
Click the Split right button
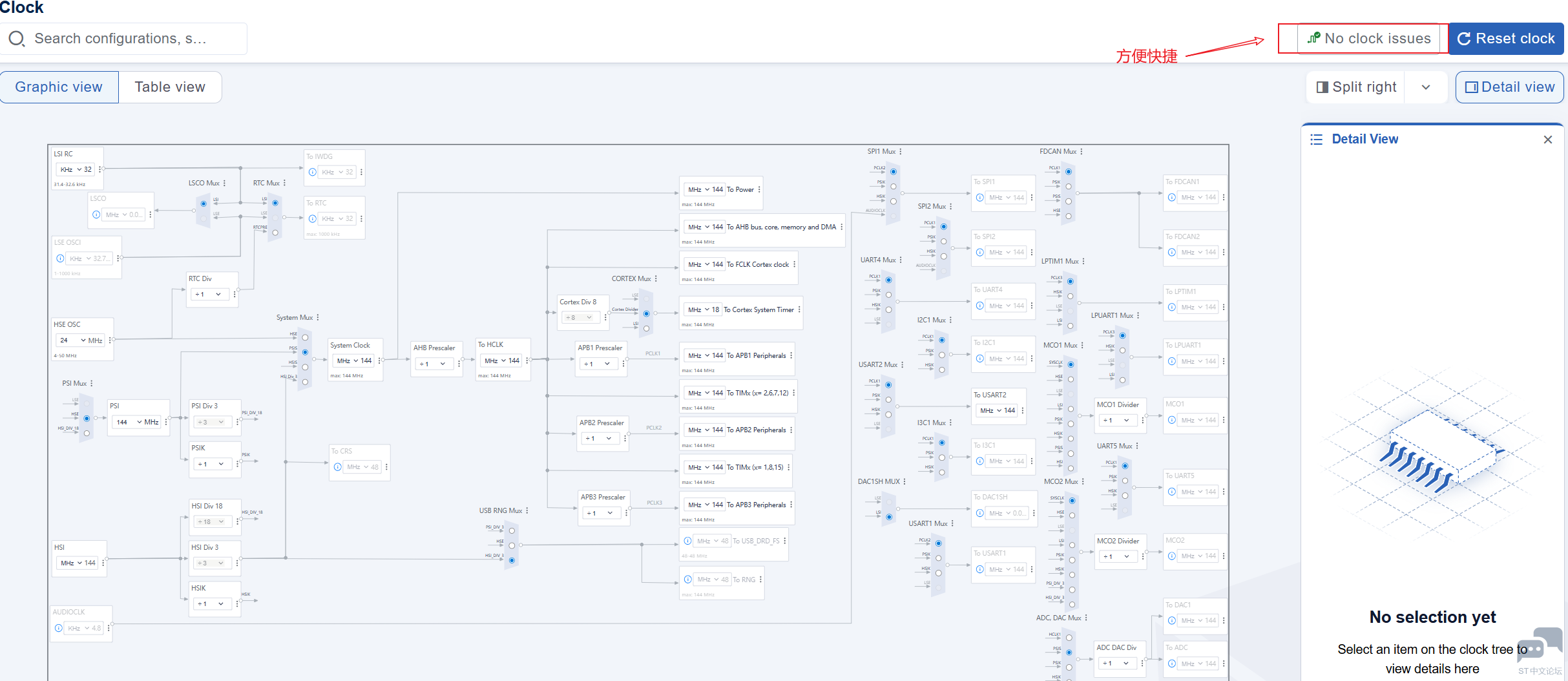click(x=1356, y=87)
